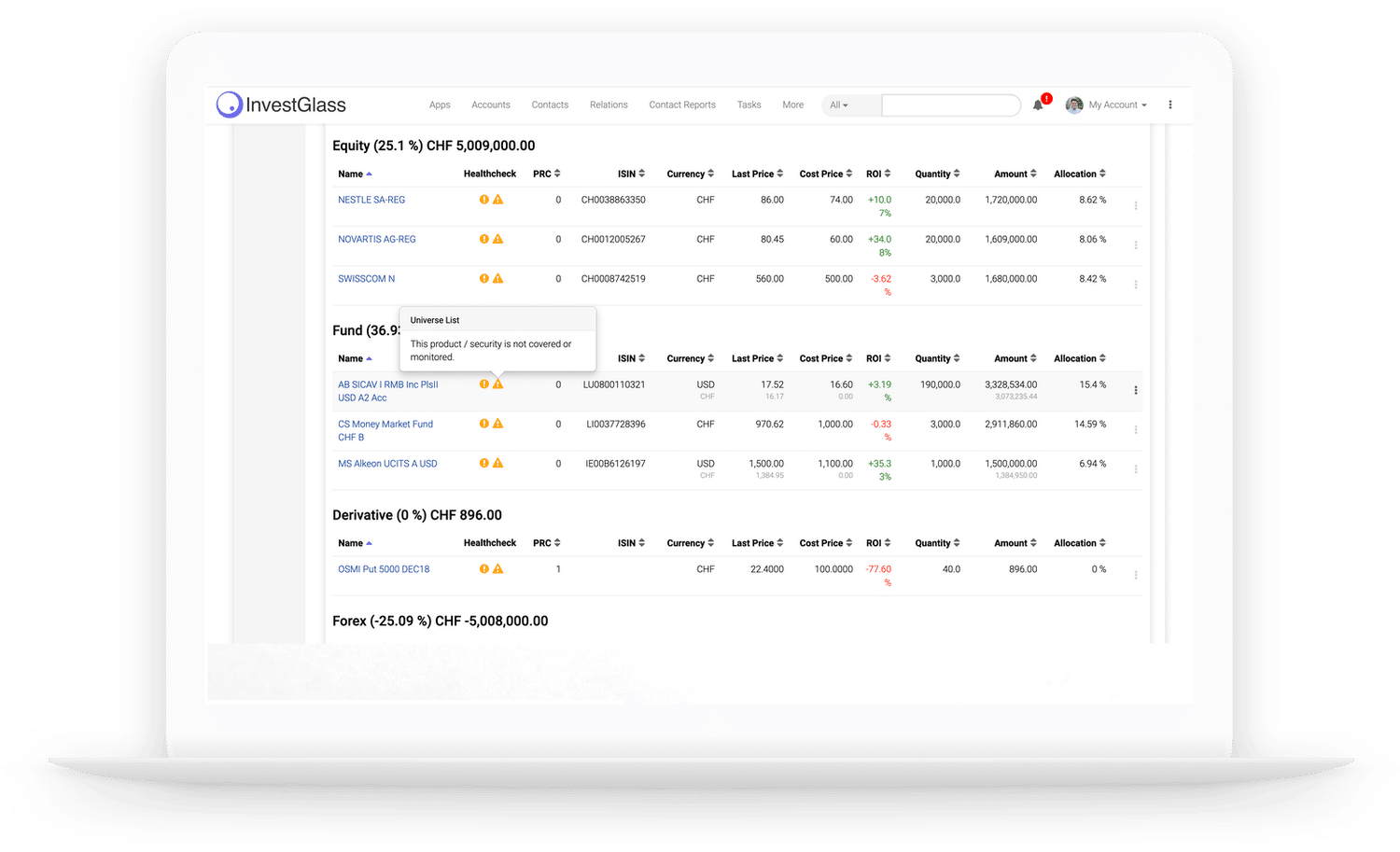Open MS Alkeon UCITS A USD link
The height and width of the screenshot is (852, 1400).
387,464
